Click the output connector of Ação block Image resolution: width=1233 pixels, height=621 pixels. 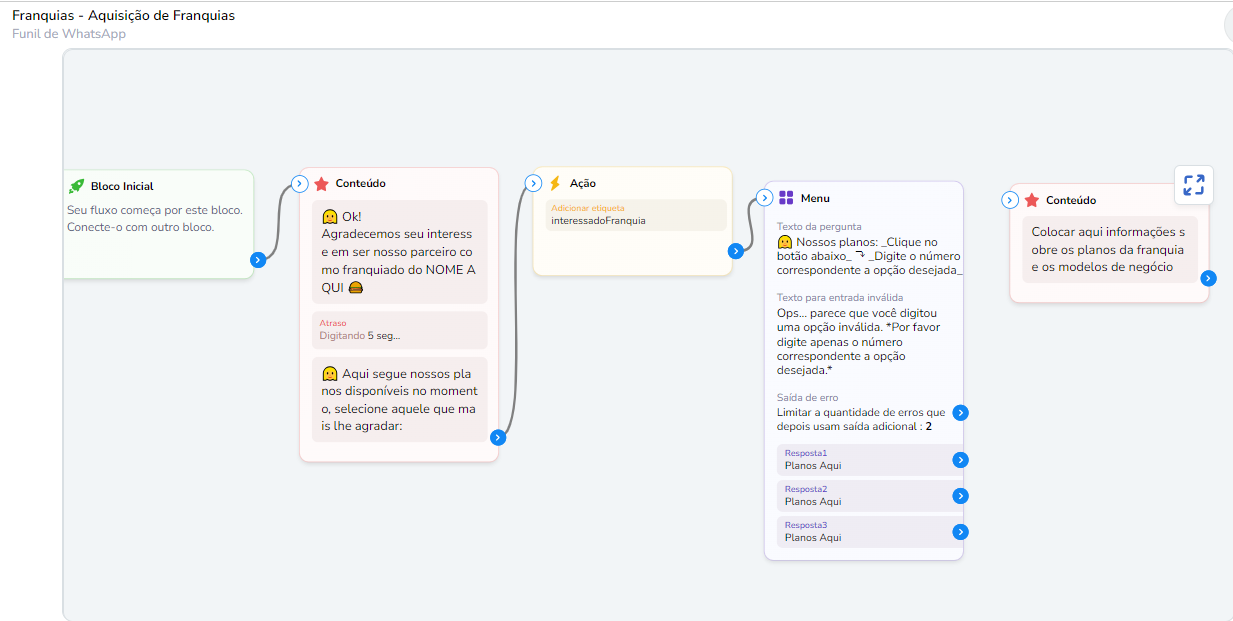click(736, 251)
